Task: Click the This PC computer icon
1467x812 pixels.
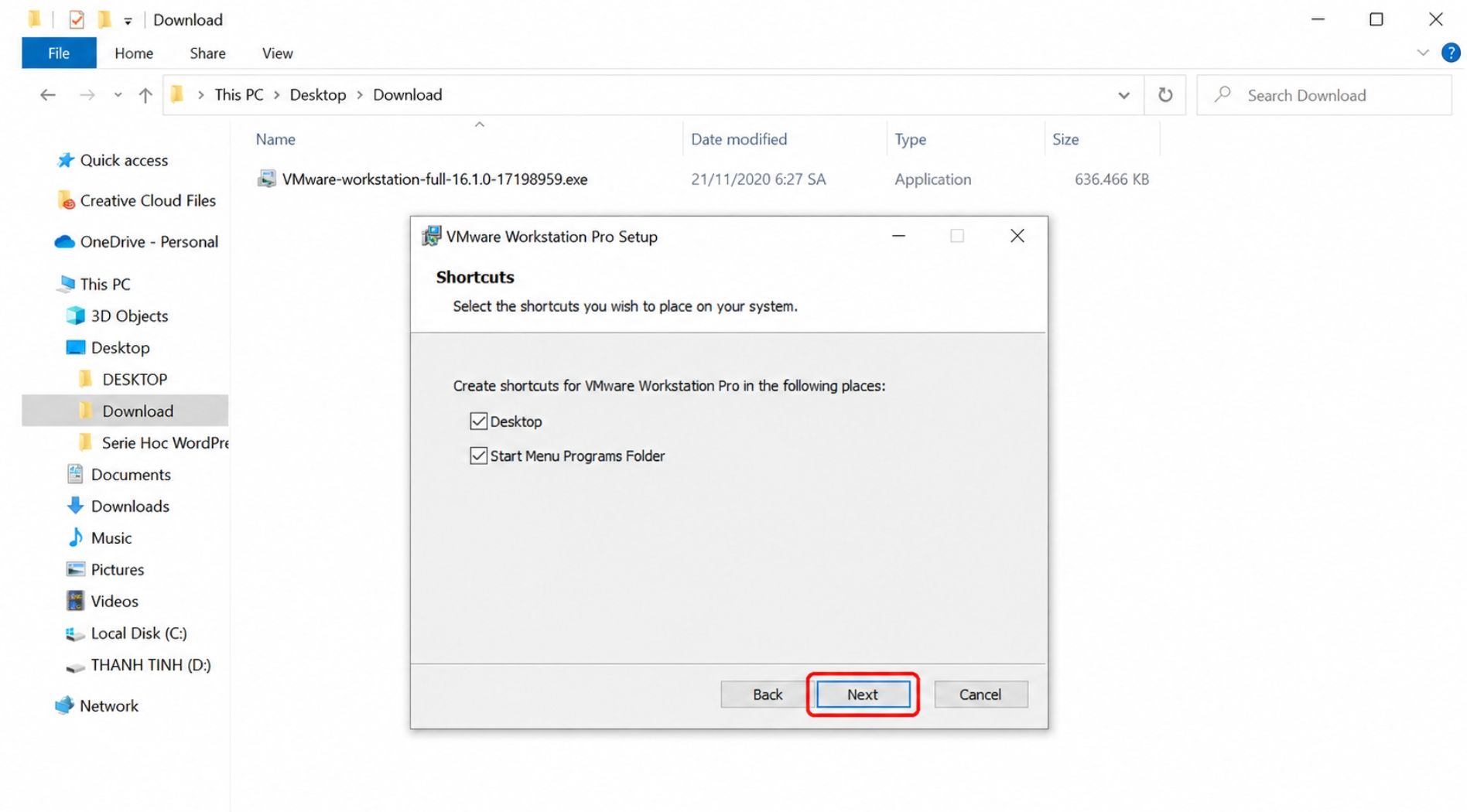Action: pyautogui.click(x=67, y=284)
